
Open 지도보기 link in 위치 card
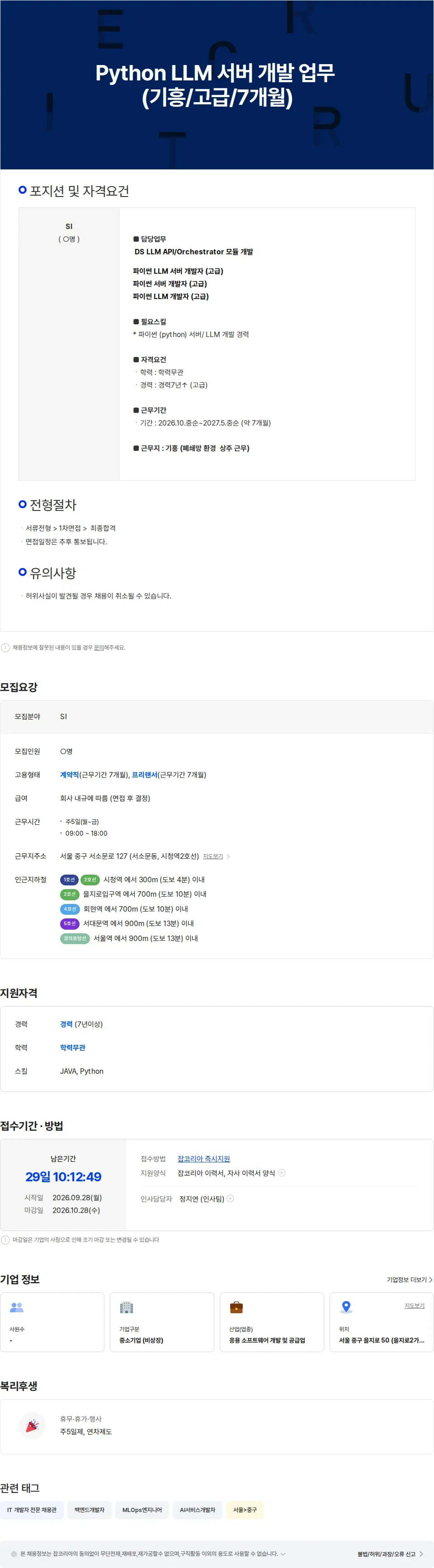[415, 1306]
